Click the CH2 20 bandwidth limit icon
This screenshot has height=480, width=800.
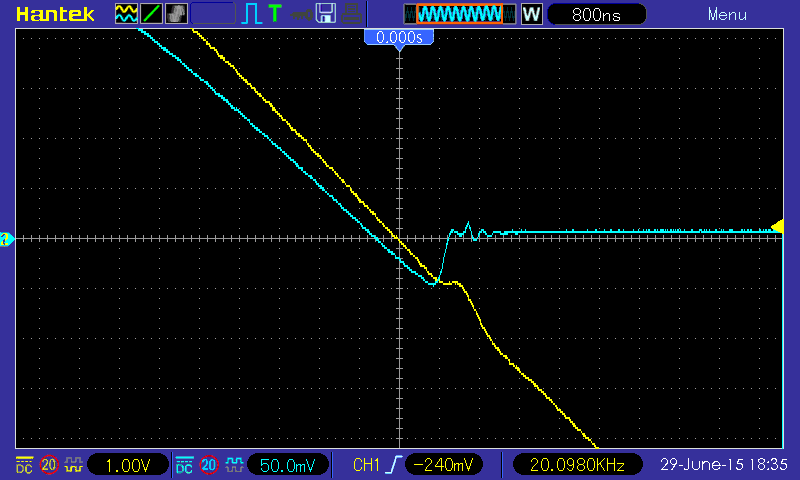click(x=209, y=465)
